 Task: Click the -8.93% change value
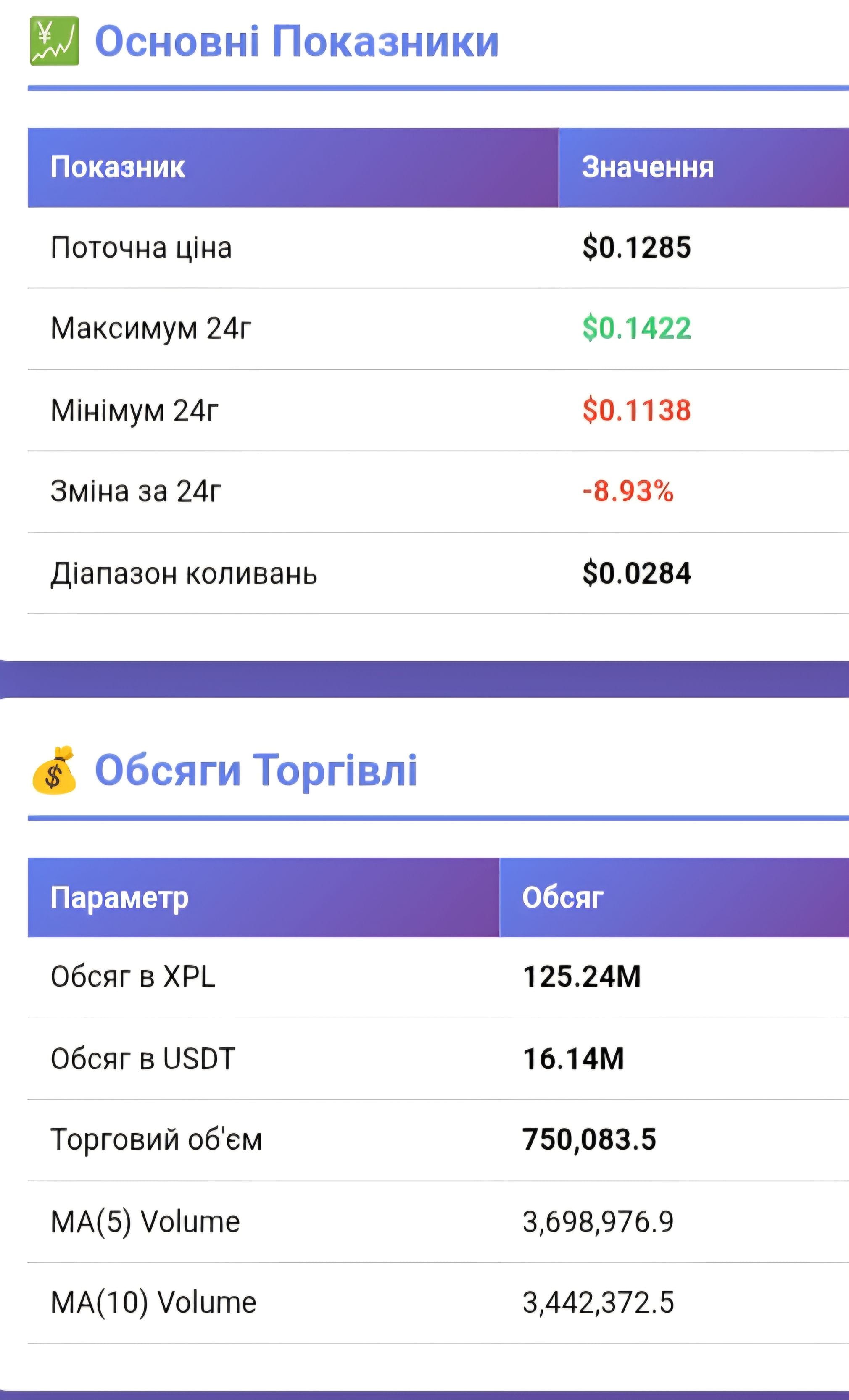click(x=628, y=492)
